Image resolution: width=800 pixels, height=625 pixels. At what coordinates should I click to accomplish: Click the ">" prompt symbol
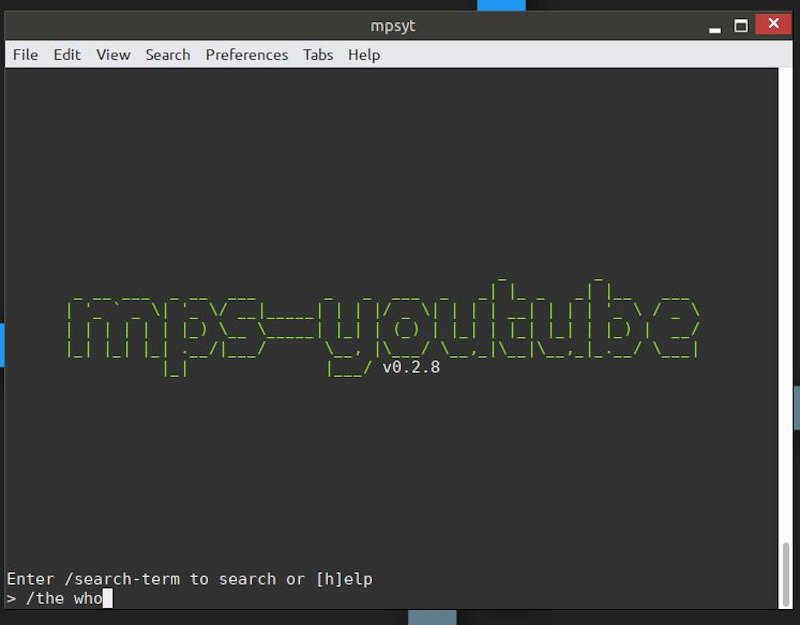(x=11, y=599)
